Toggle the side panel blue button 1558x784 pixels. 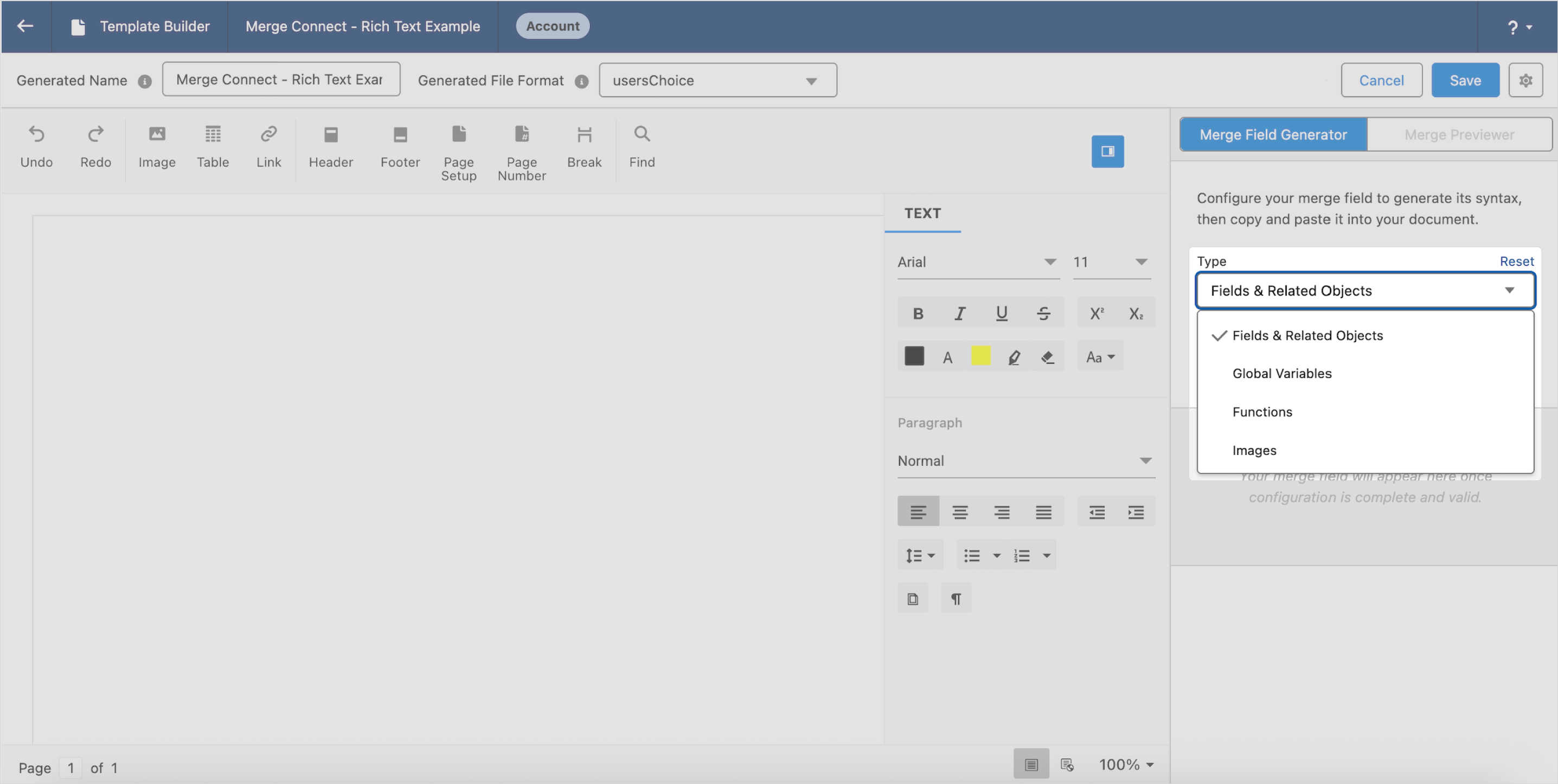pos(1107,151)
